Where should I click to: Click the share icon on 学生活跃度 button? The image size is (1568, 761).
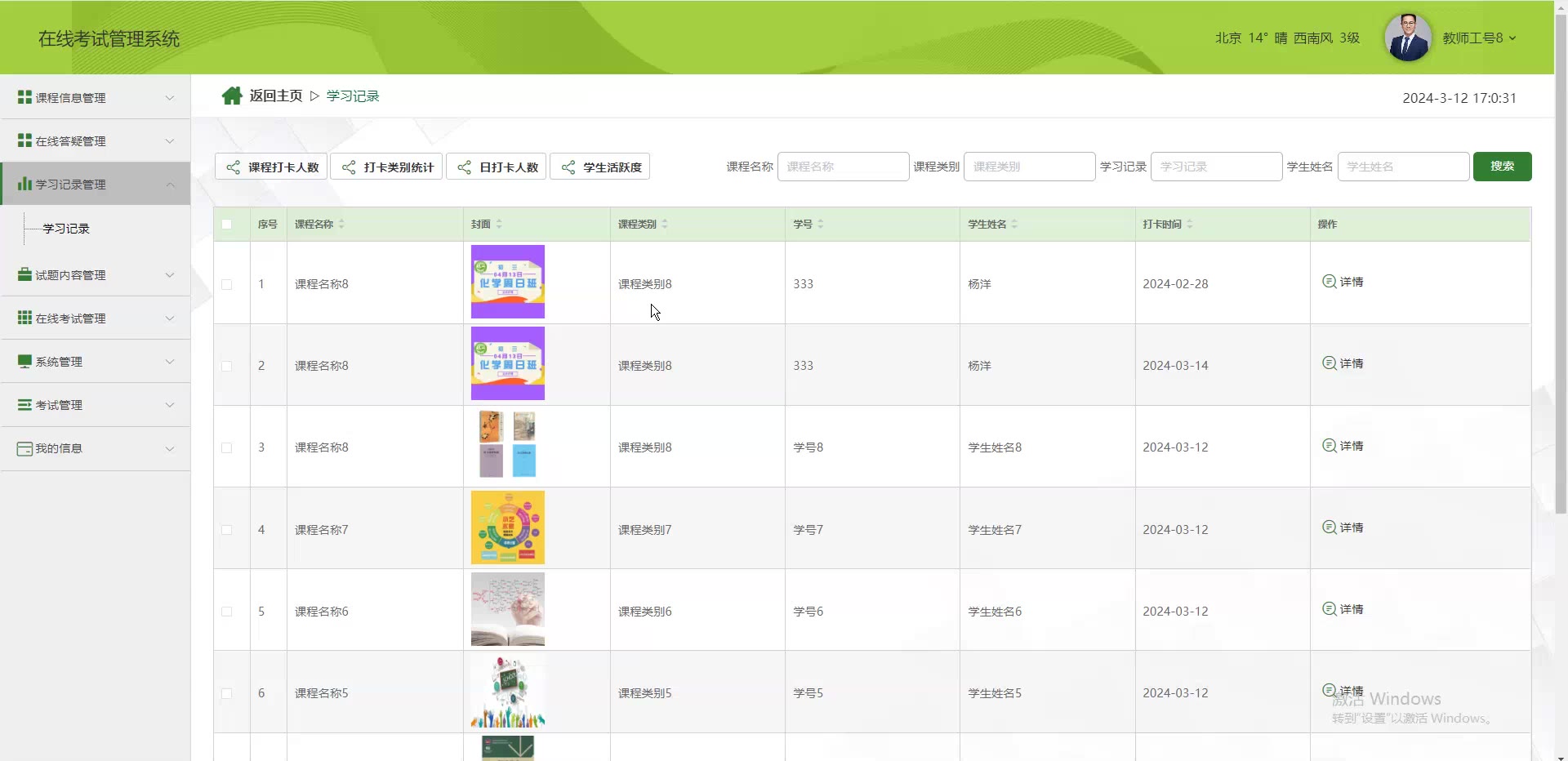568,167
